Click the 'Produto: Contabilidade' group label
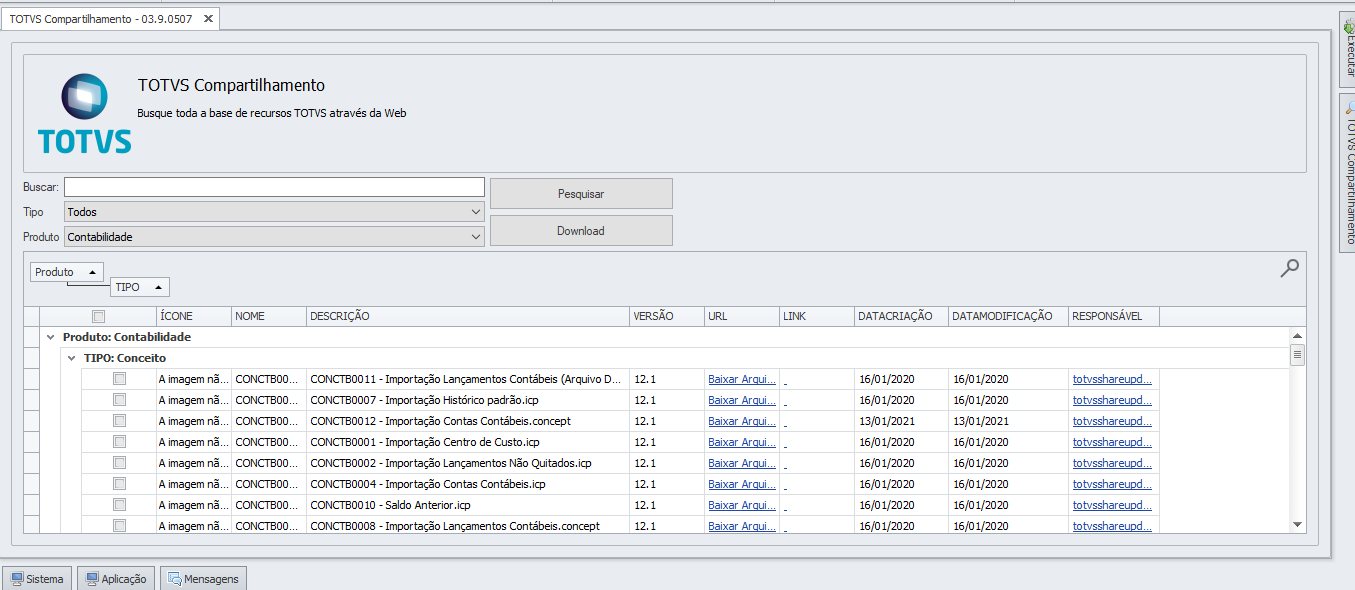This screenshot has height=590, width=1355. click(x=126, y=338)
